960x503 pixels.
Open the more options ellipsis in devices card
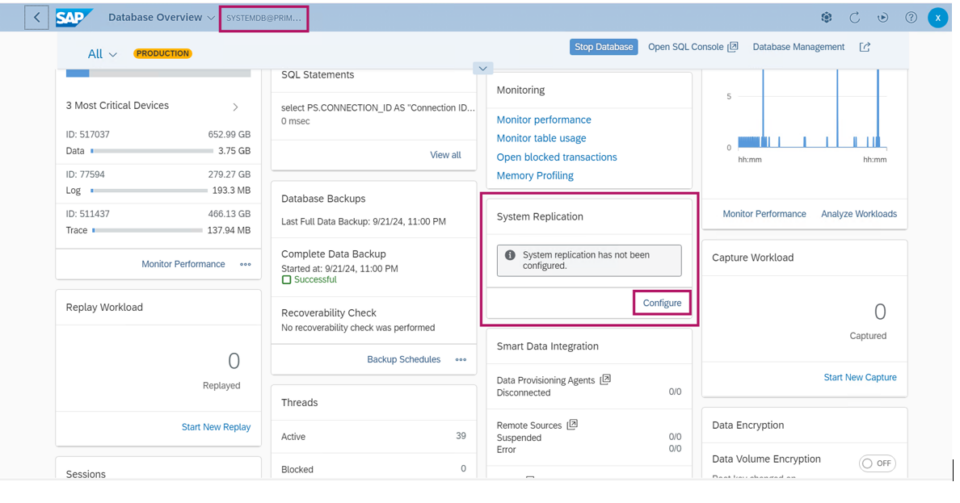(x=246, y=264)
